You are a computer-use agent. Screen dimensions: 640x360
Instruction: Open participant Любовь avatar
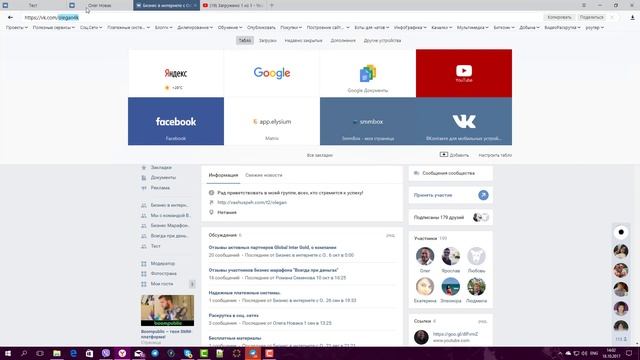point(476,256)
